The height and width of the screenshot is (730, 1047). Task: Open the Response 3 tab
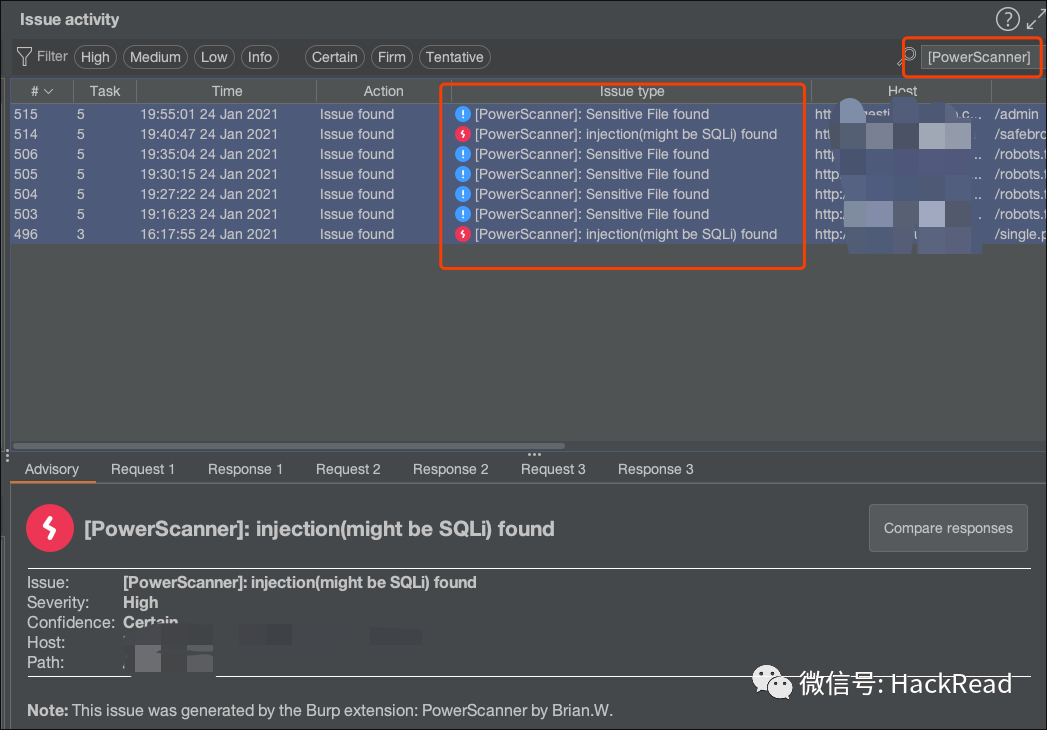(x=656, y=469)
